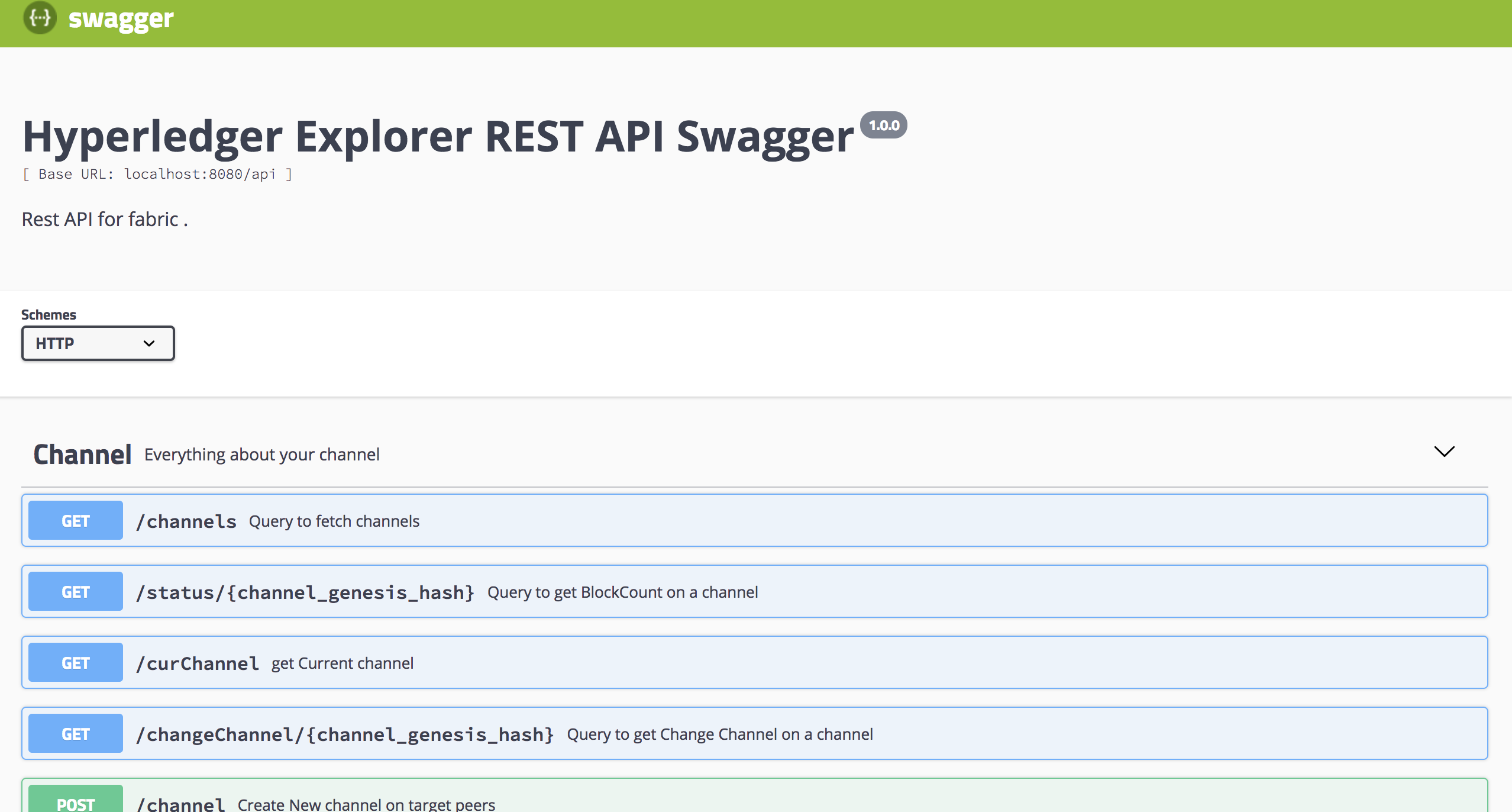Click the 1.0.0 version badge
This screenshot has width=1512, height=812.
(x=883, y=125)
